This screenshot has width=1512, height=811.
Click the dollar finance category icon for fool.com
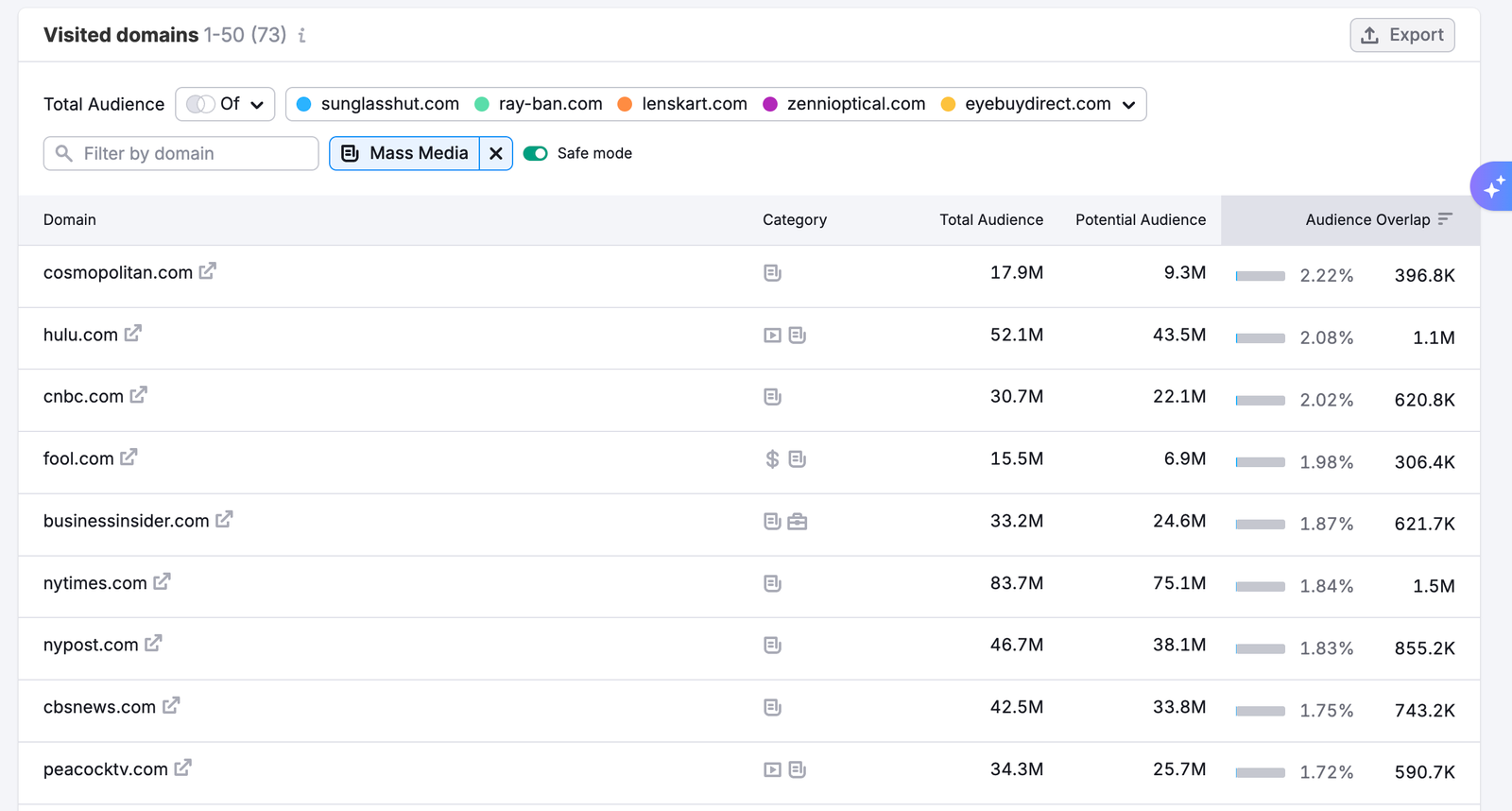coord(772,459)
